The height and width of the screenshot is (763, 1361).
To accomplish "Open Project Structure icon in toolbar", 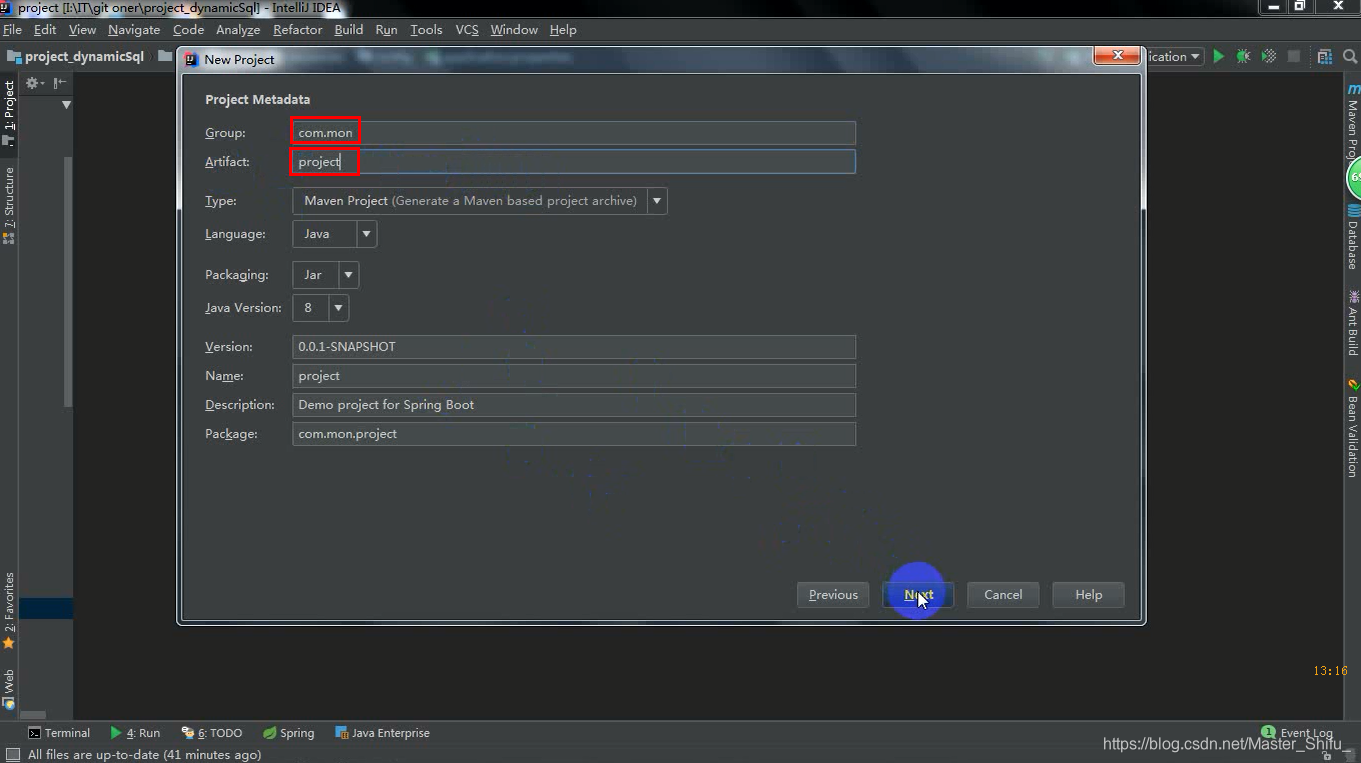I will tap(1324, 57).
